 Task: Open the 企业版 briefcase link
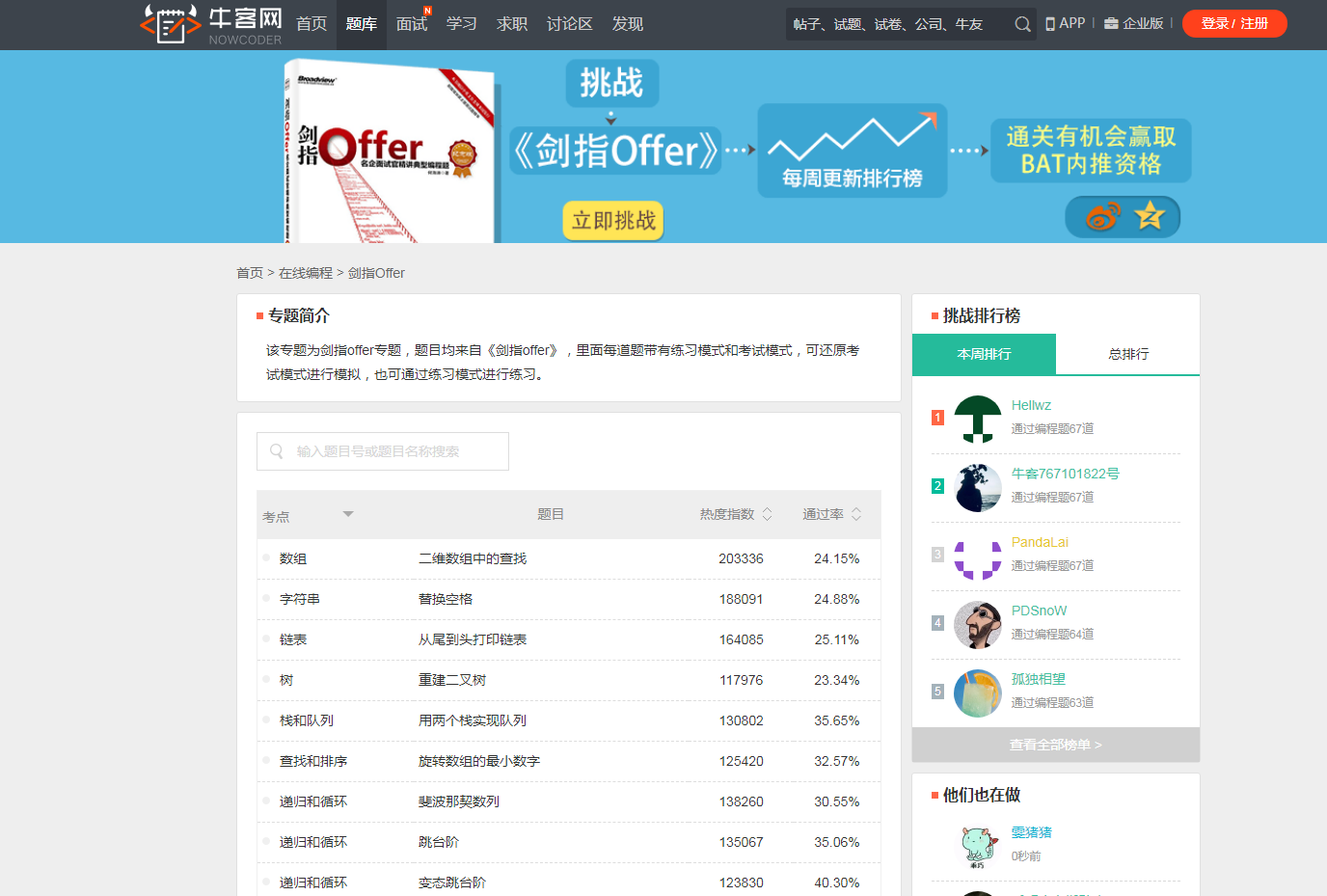[x=1133, y=23]
